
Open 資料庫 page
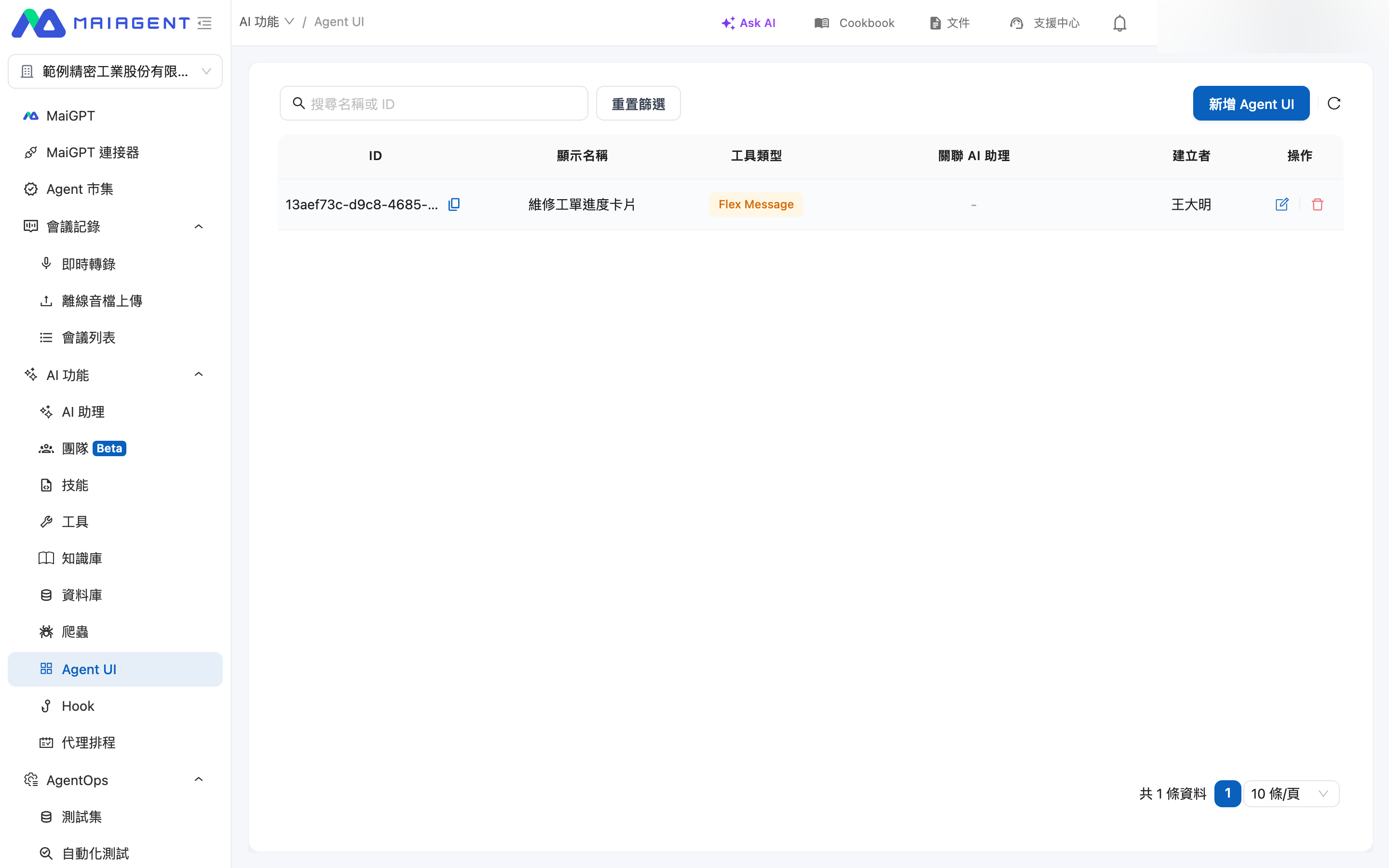115,596
